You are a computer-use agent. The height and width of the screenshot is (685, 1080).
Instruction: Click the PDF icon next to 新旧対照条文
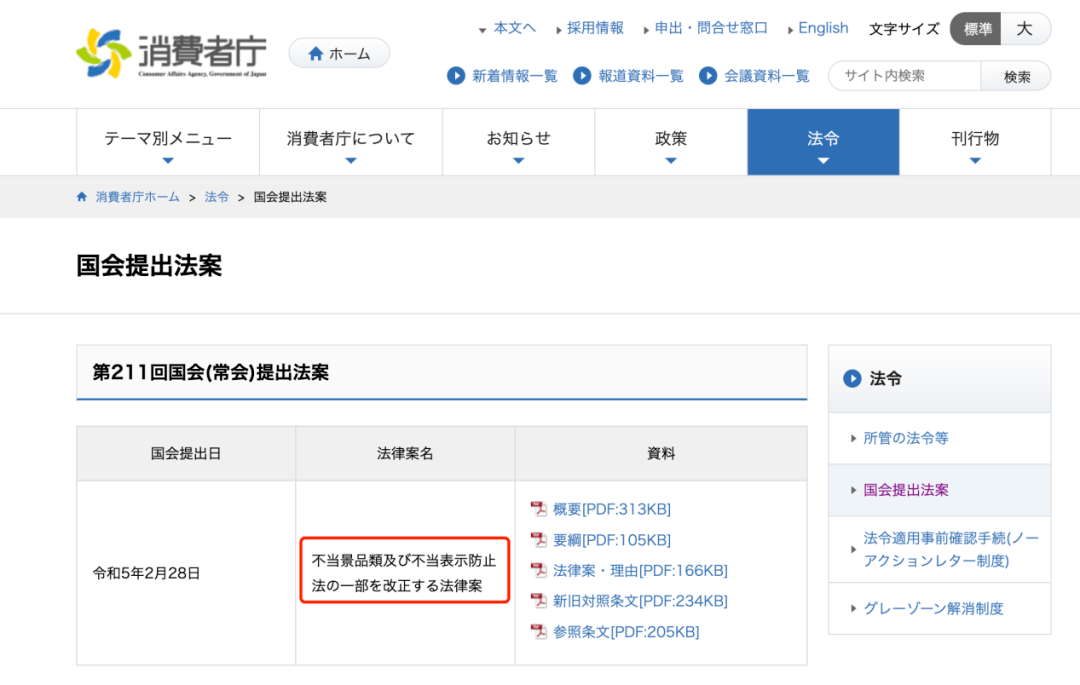click(540, 601)
